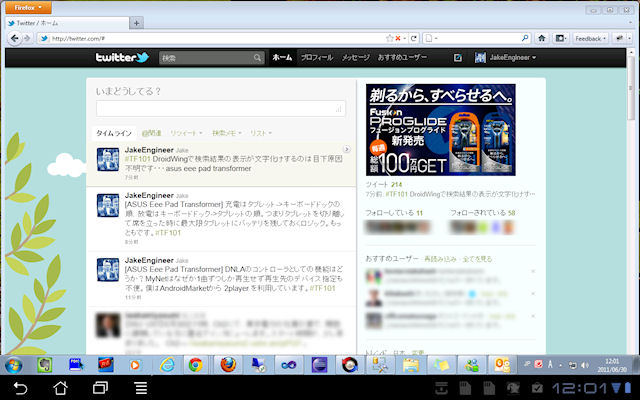Open the file explorer folder taskbar icon

tap(411, 365)
